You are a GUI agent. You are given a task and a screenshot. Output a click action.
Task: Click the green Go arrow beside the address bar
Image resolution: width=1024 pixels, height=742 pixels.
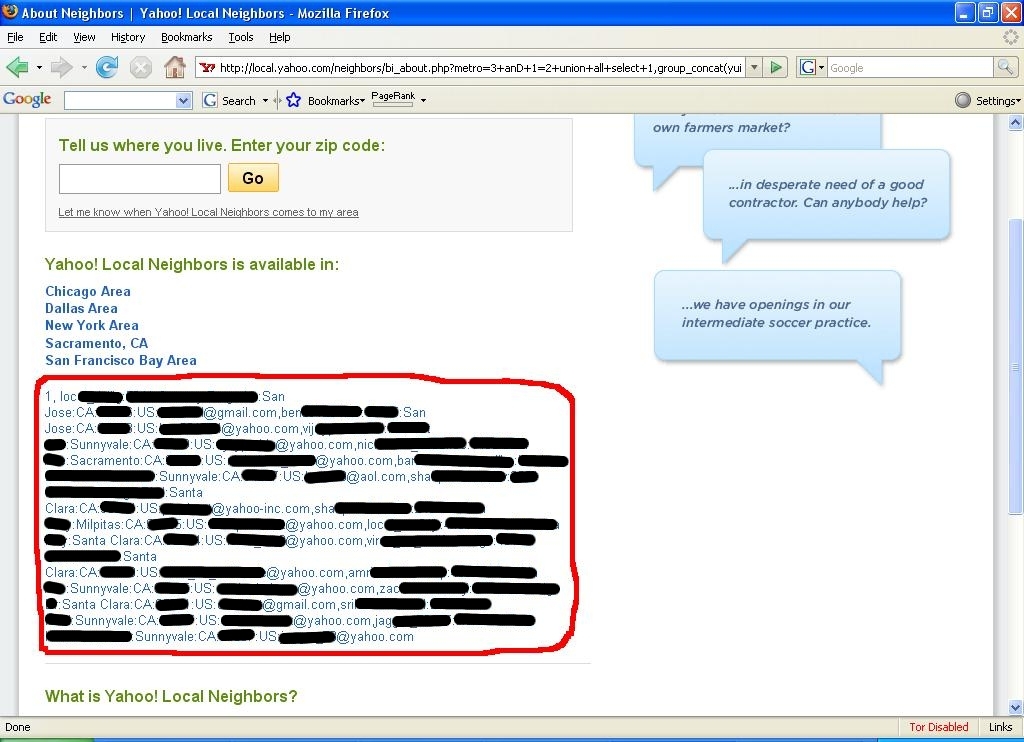click(777, 67)
